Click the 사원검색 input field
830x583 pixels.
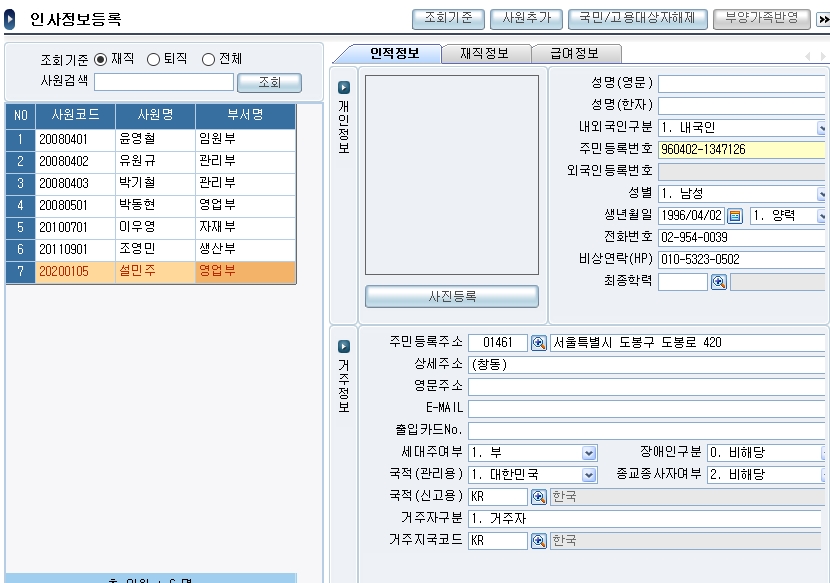pyautogui.click(x=163, y=82)
